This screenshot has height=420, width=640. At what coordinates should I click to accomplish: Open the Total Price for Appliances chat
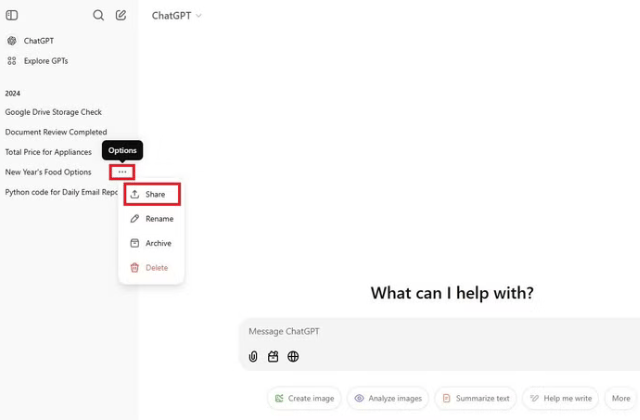48,152
